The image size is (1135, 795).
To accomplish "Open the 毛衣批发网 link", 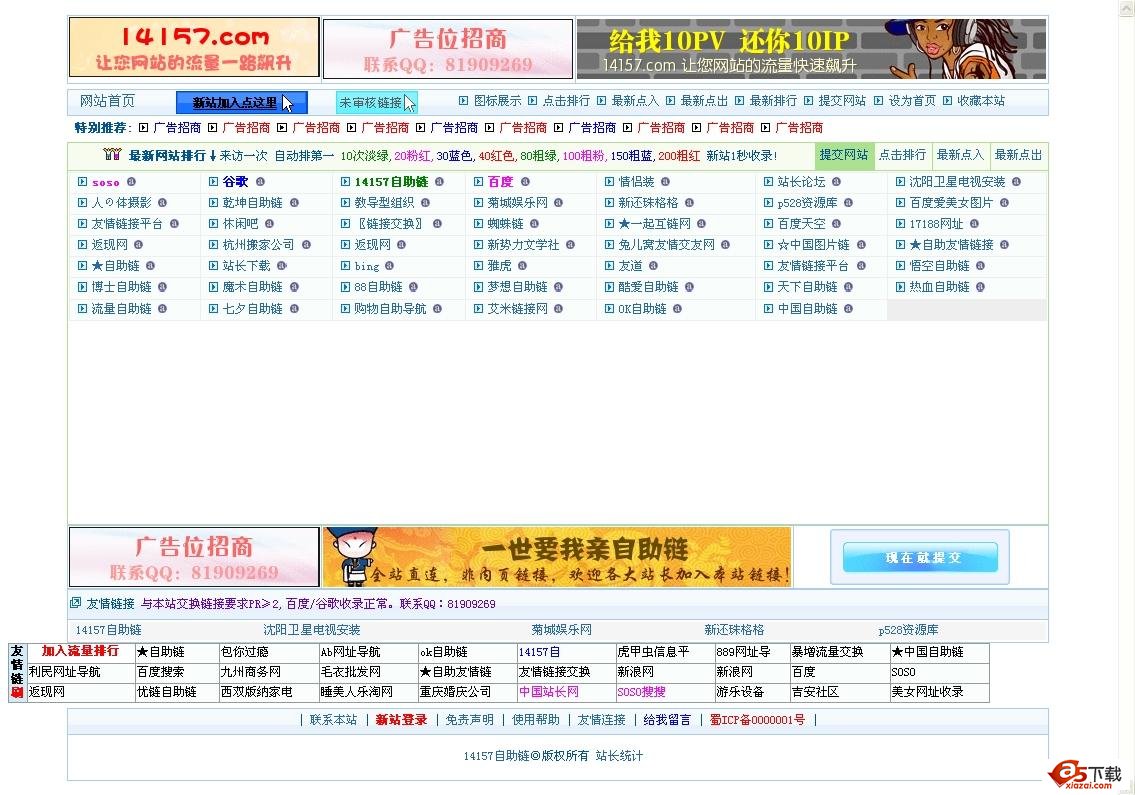I will click(350, 672).
